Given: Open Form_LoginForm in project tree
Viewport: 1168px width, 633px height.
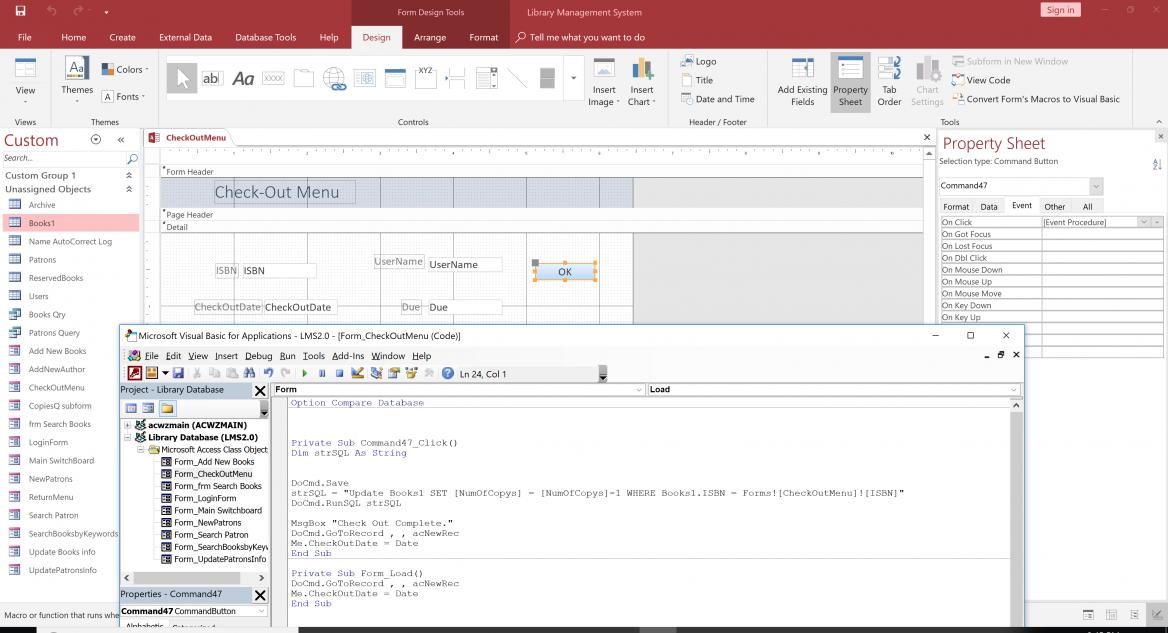Looking at the screenshot, I should click(x=205, y=498).
